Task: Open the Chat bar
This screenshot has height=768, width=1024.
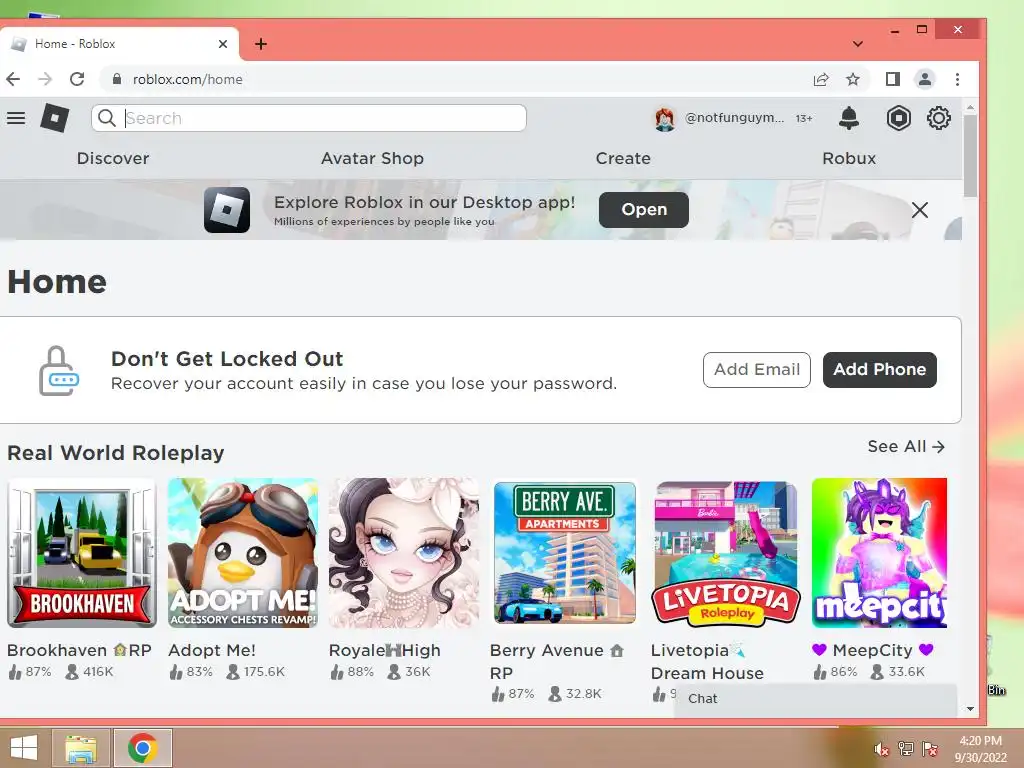Action: click(816, 699)
